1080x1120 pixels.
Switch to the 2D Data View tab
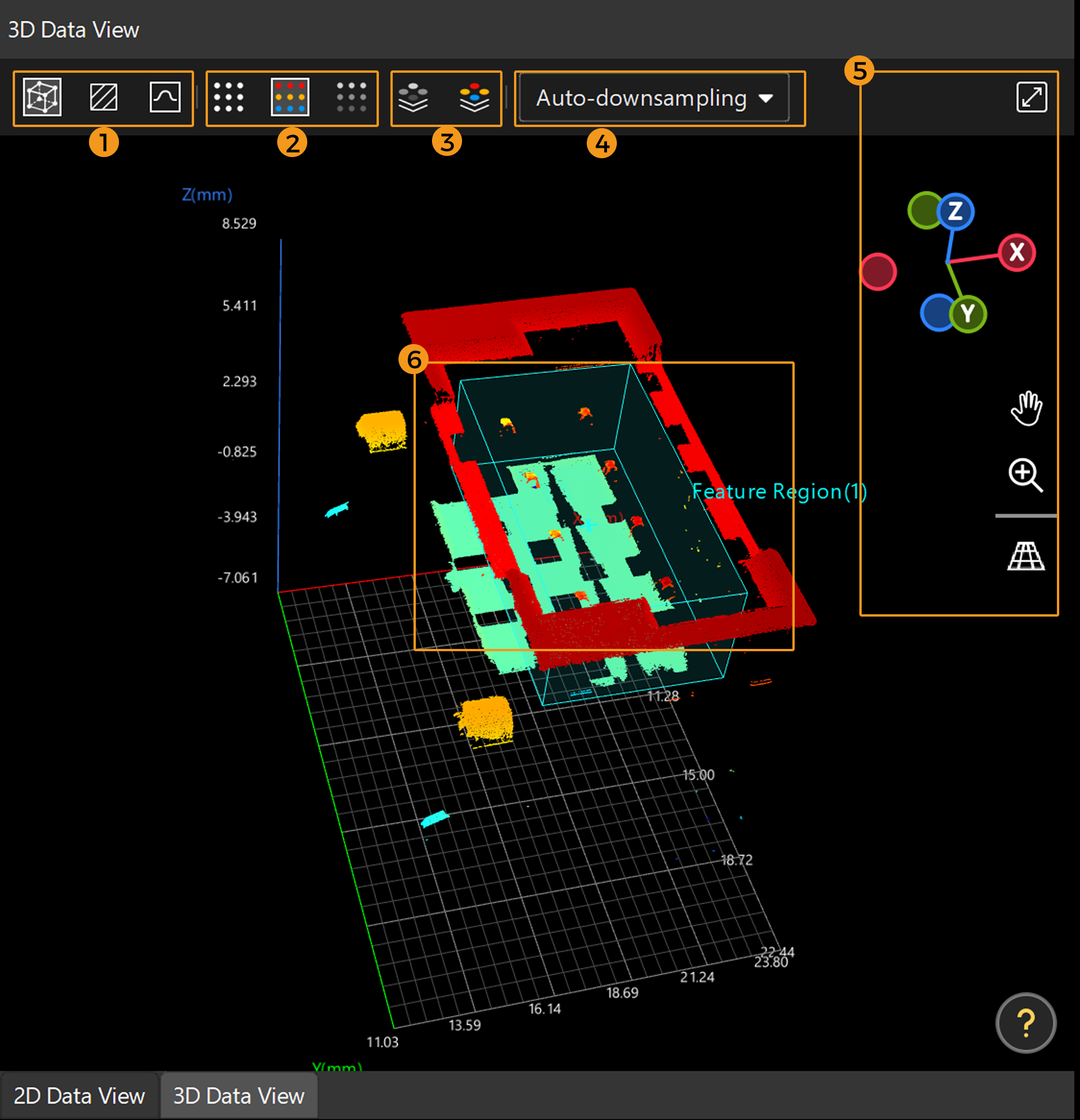(80, 1095)
